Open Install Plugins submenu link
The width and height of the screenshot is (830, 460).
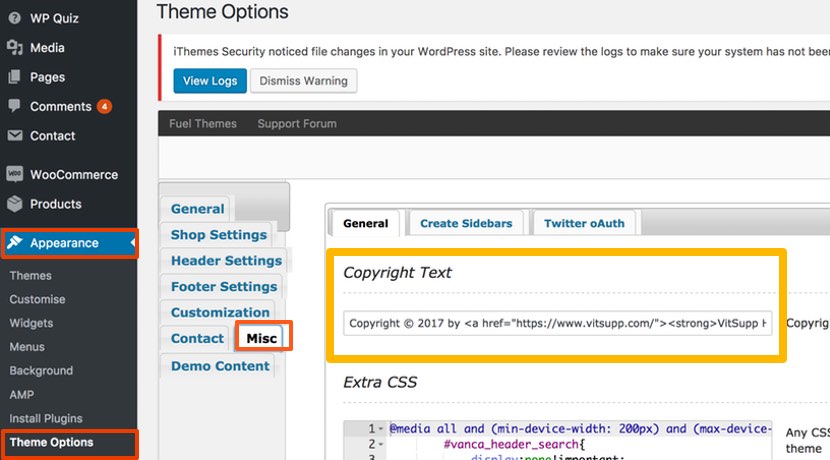pyautogui.click(x=46, y=418)
